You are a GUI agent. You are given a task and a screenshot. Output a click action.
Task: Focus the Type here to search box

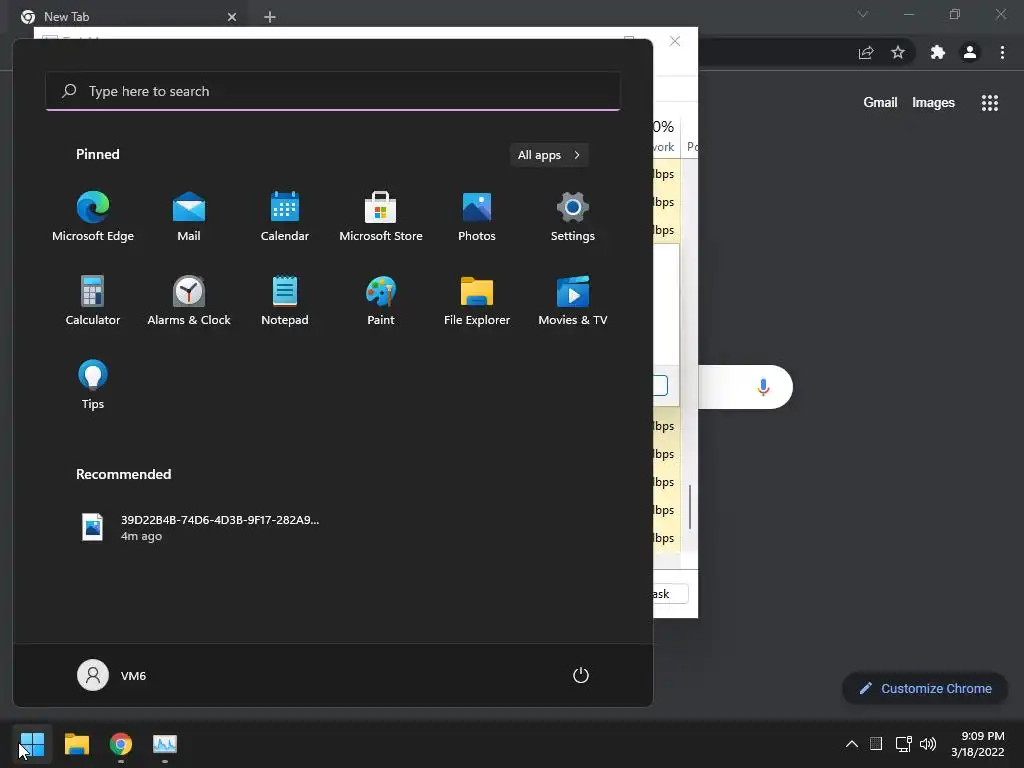click(332, 91)
